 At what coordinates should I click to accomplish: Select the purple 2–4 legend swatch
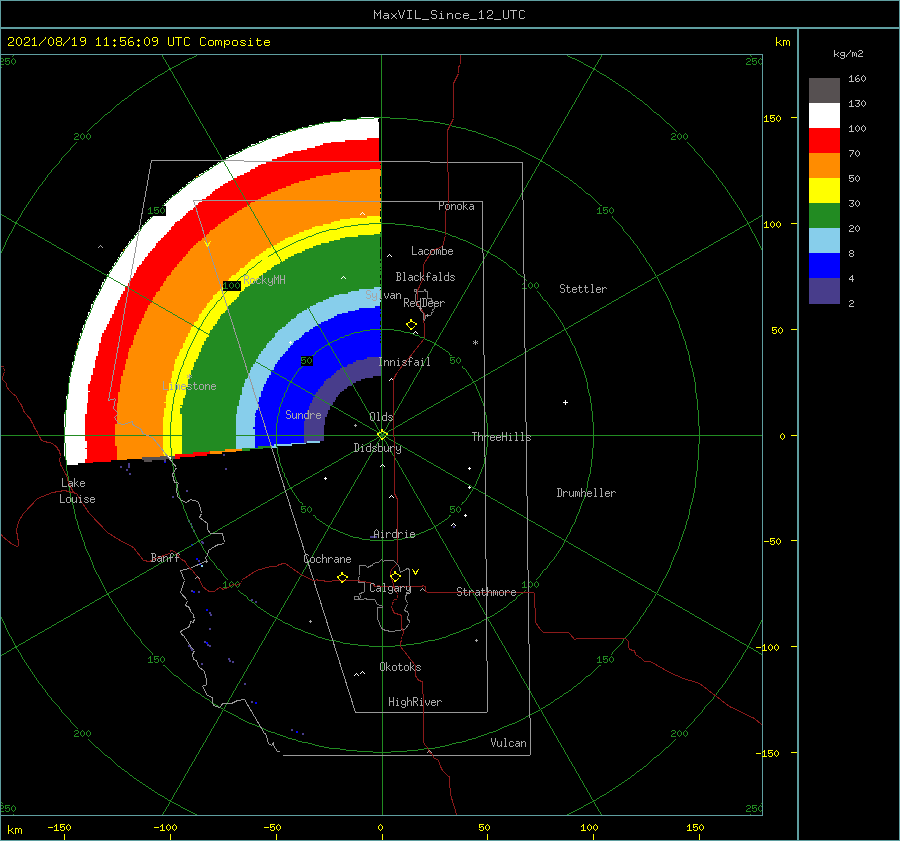(x=824, y=291)
